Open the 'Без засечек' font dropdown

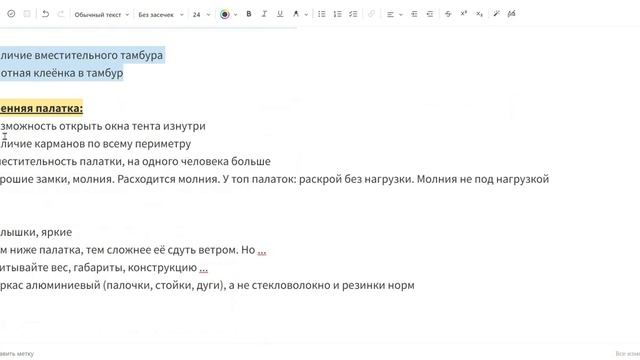[160, 14]
